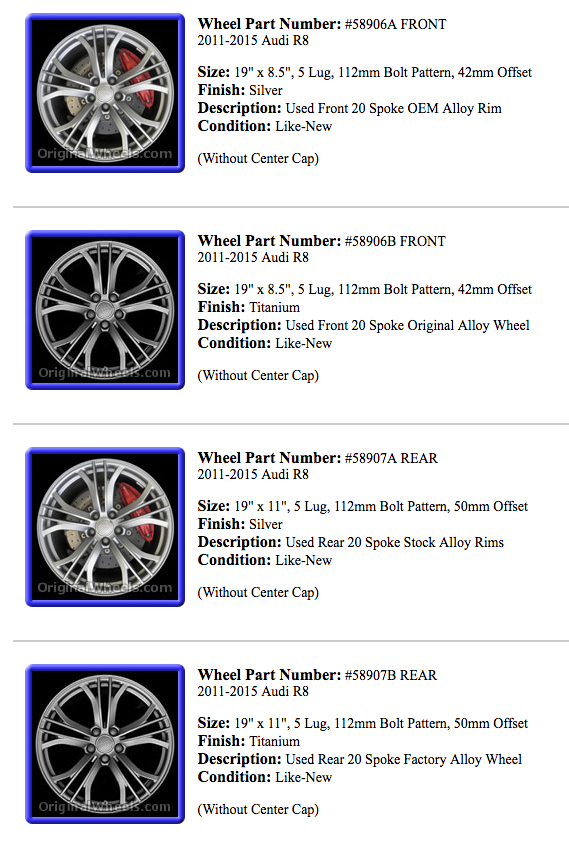This screenshot has height=846, width=569.
Task: Click 'Used Rear 20 Spoke Factory Alloy Wheel' text
Action: (x=403, y=759)
